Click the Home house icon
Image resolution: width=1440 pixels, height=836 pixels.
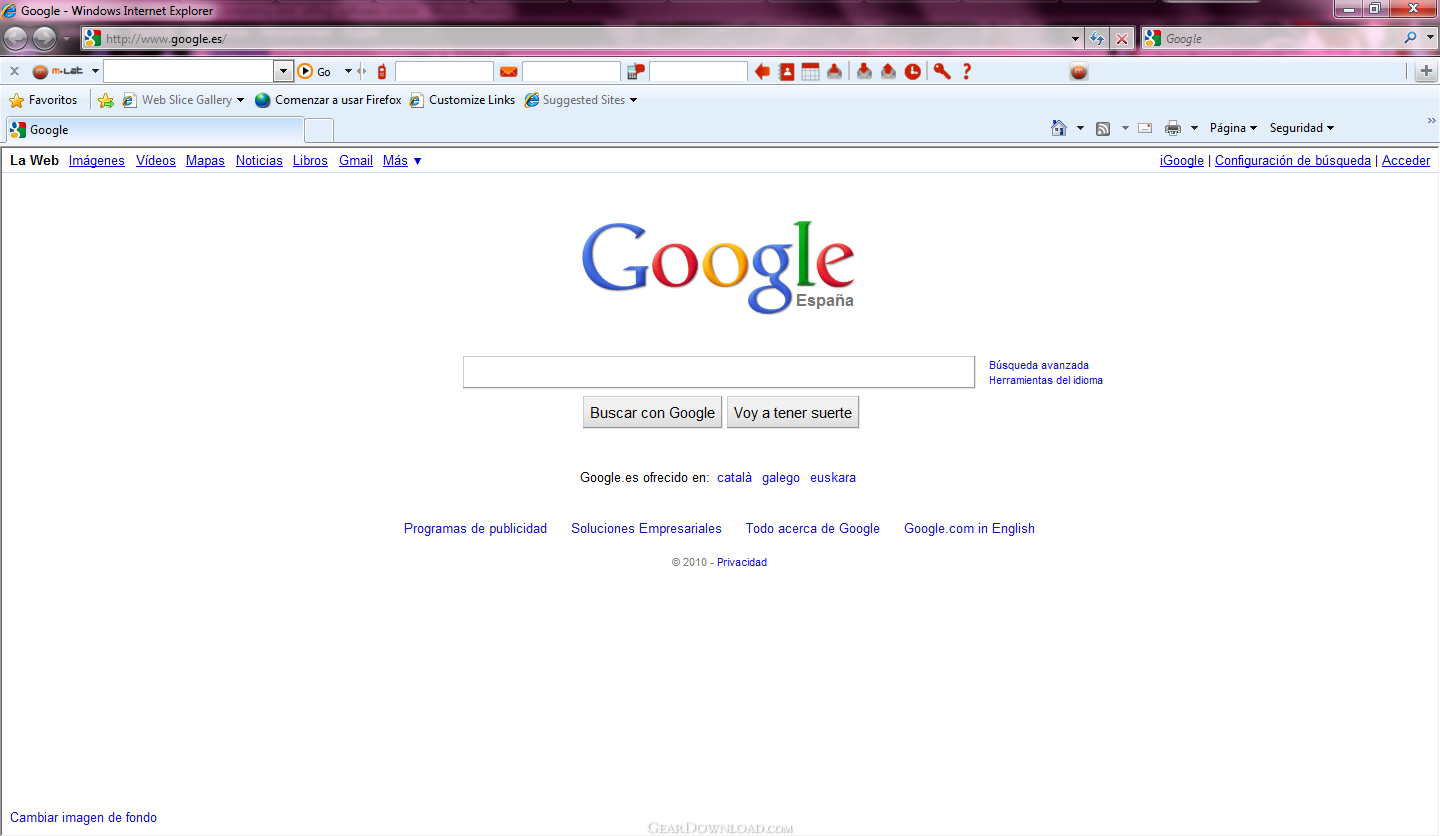[1059, 128]
